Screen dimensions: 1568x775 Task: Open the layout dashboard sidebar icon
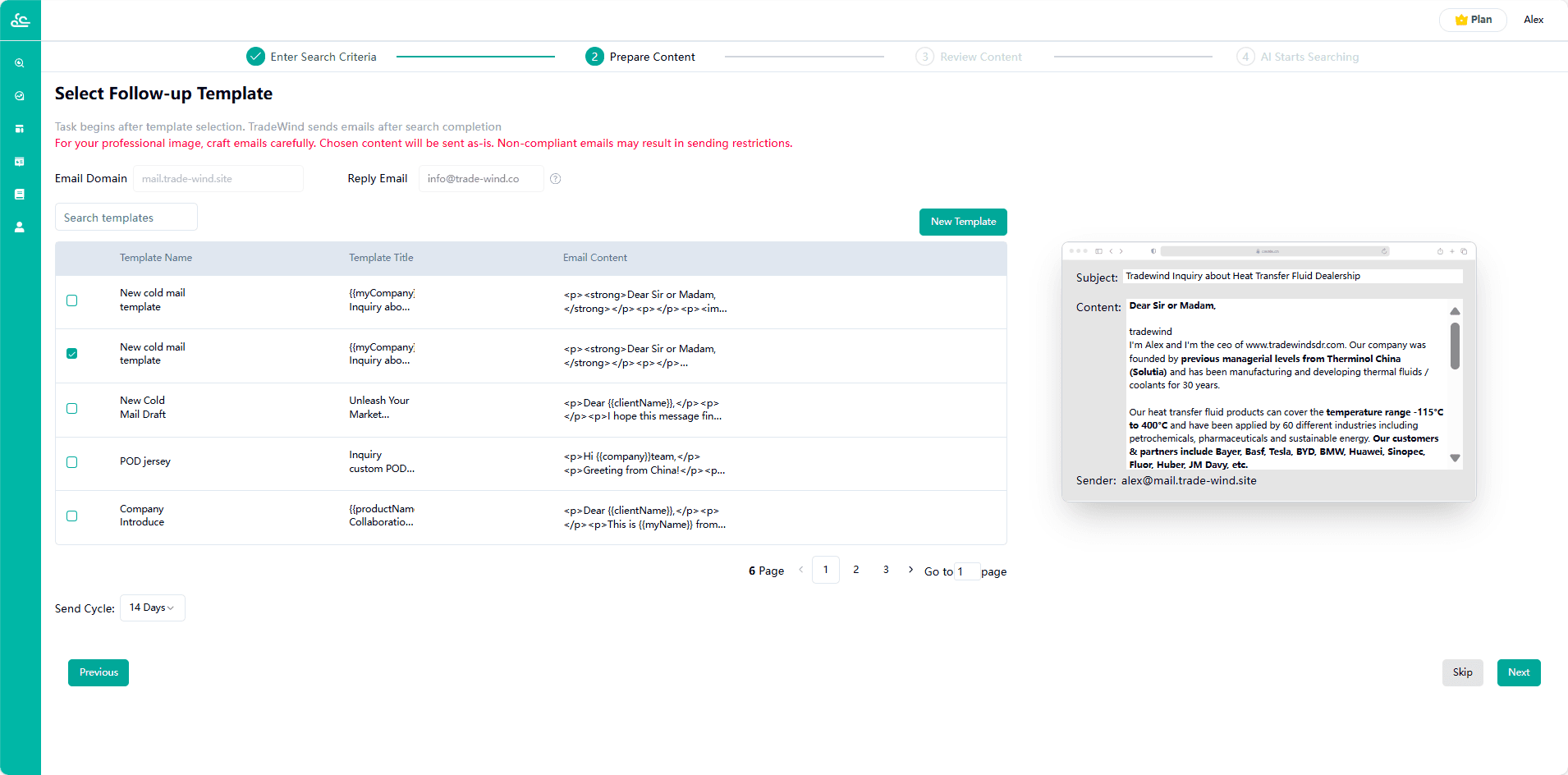tap(20, 129)
